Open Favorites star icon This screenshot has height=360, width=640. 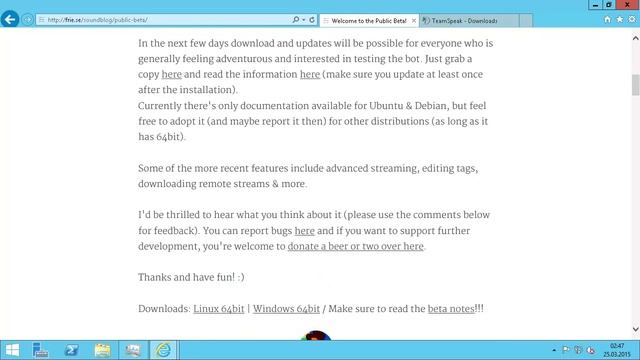[620, 19]
